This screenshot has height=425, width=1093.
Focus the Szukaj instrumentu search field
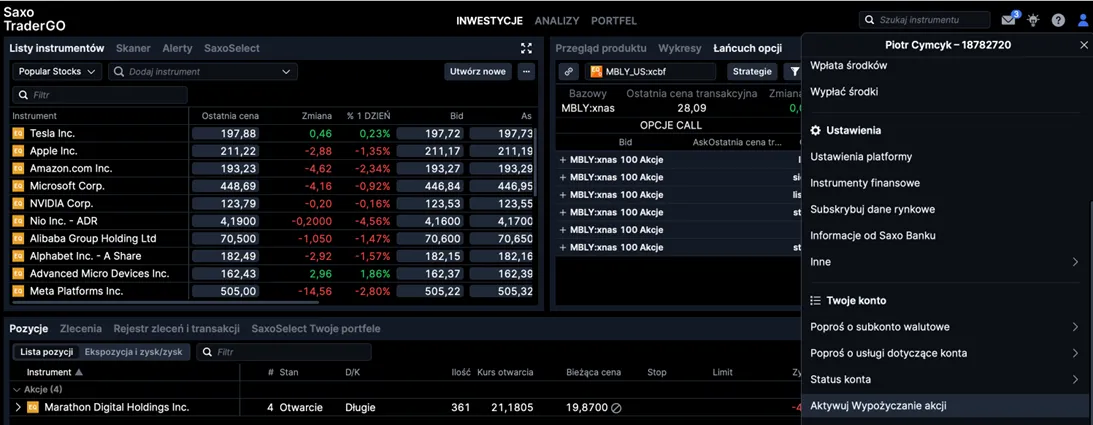[x=924, y=20]
